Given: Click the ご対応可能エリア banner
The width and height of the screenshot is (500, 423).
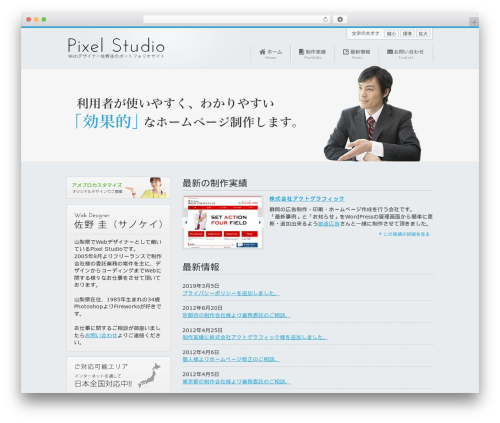Looking at the screenshot, I should [x=118, y=375].
